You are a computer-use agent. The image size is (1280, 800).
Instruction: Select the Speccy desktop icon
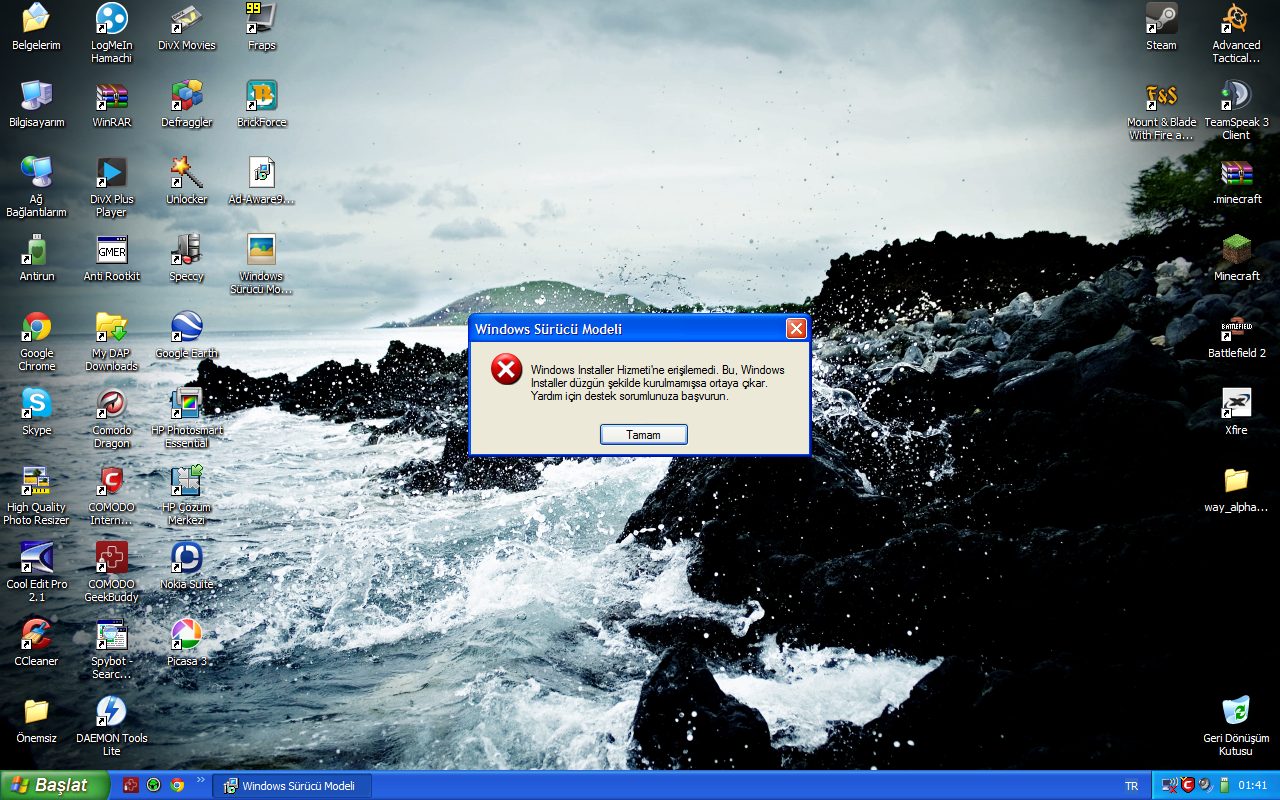point(187,258)
